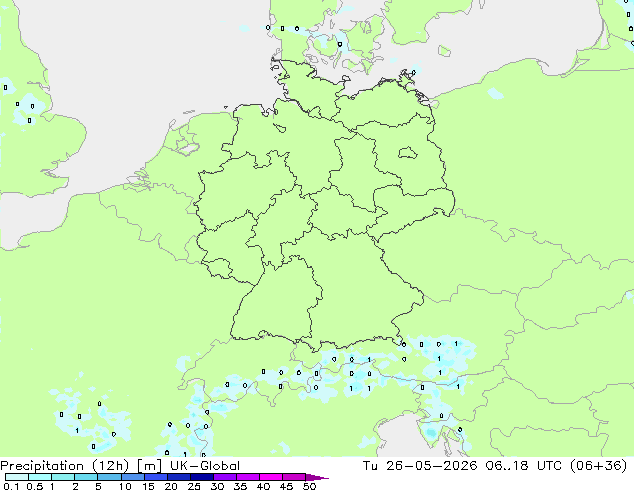Click the 25–30 navy legend swatch
Screen dimensions: 634x490
201,477
